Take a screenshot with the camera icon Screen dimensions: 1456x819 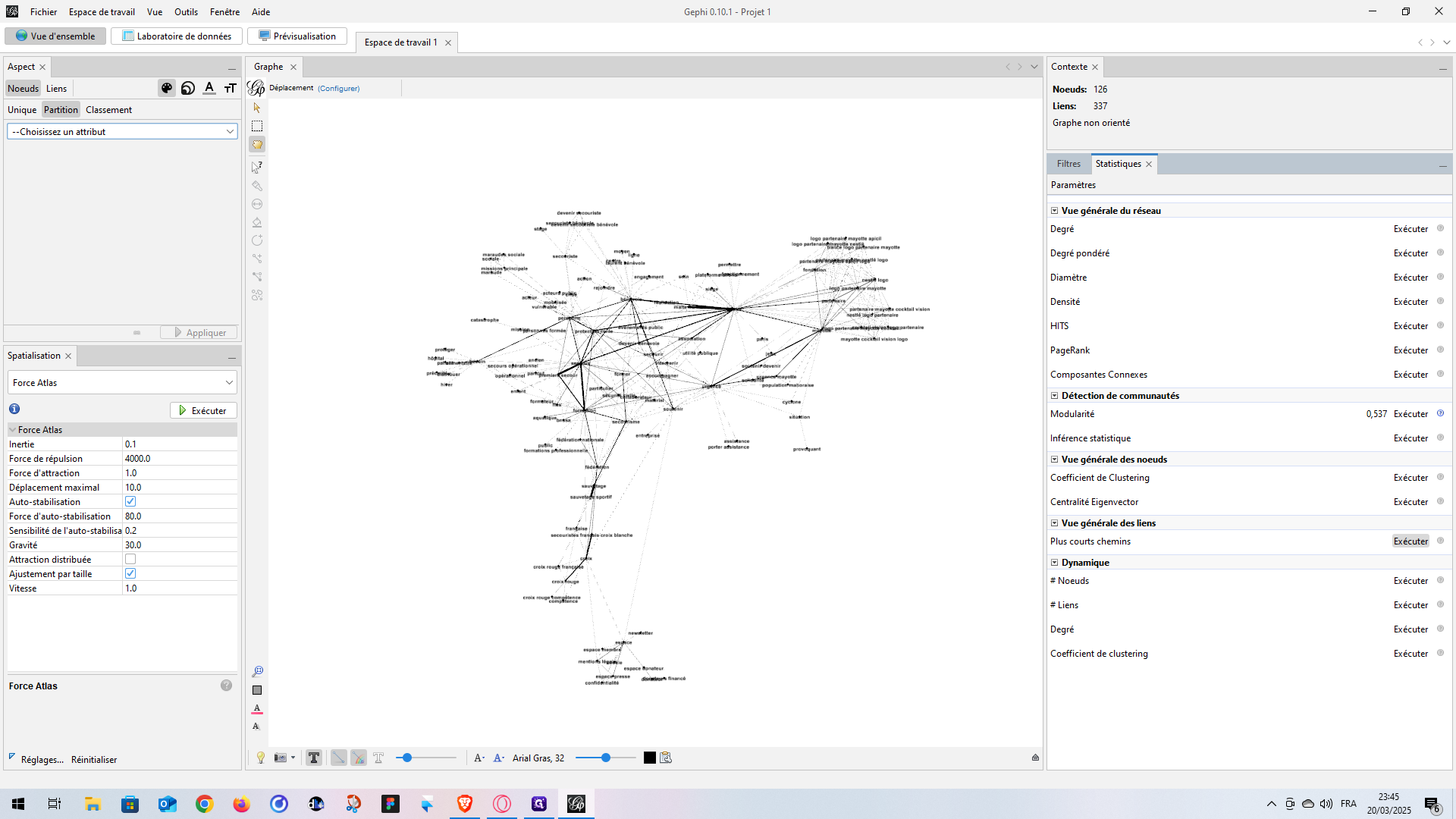pyautogui.click(x=281, y=758)
